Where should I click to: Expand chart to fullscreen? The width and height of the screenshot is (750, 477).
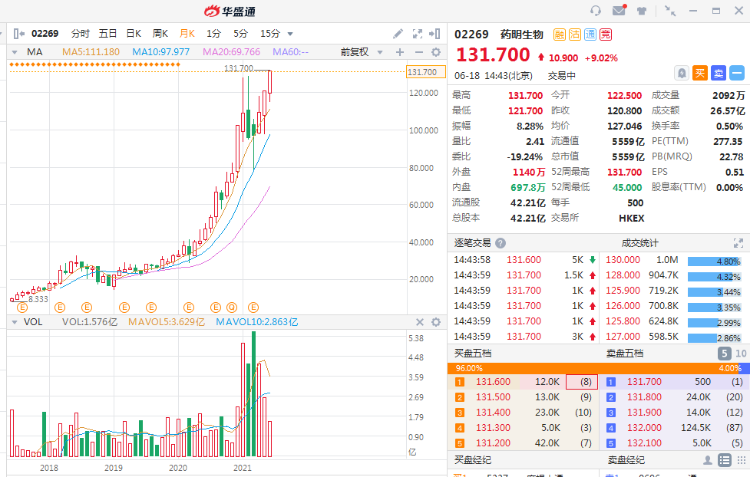tap(417, 33)
